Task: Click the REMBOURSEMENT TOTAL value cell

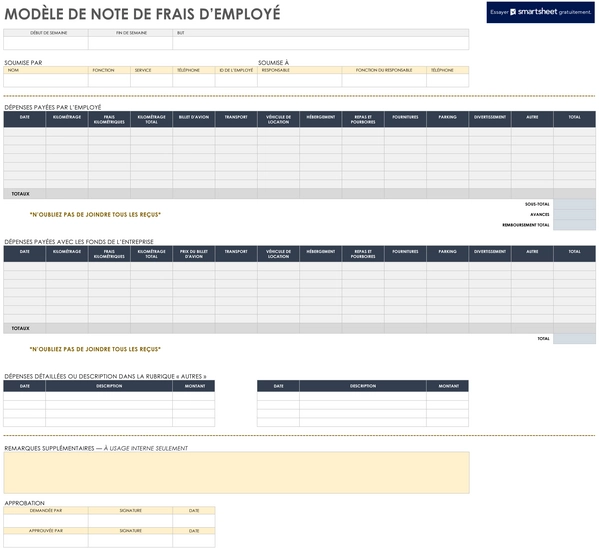Action: click(x=574, y=225)
